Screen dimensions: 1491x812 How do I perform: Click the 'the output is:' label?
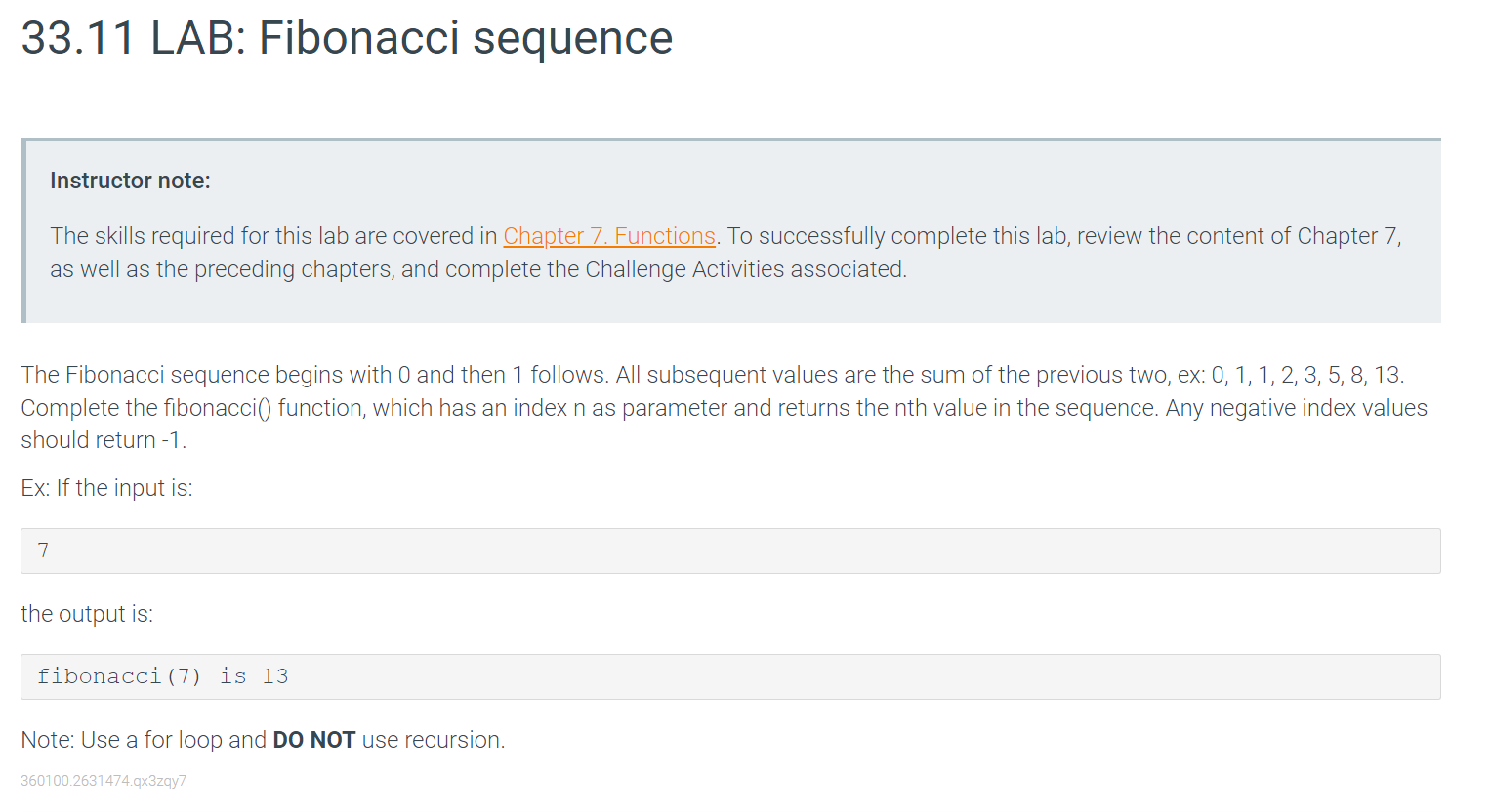(87, 614)
